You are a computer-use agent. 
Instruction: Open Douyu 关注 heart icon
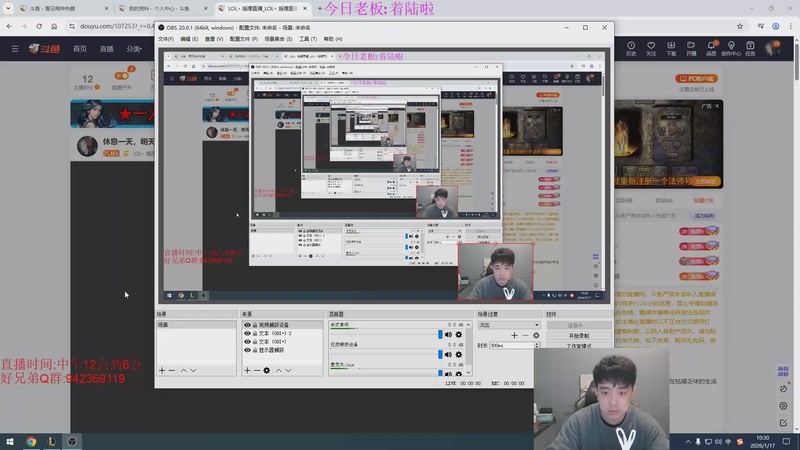click(651, 48)
